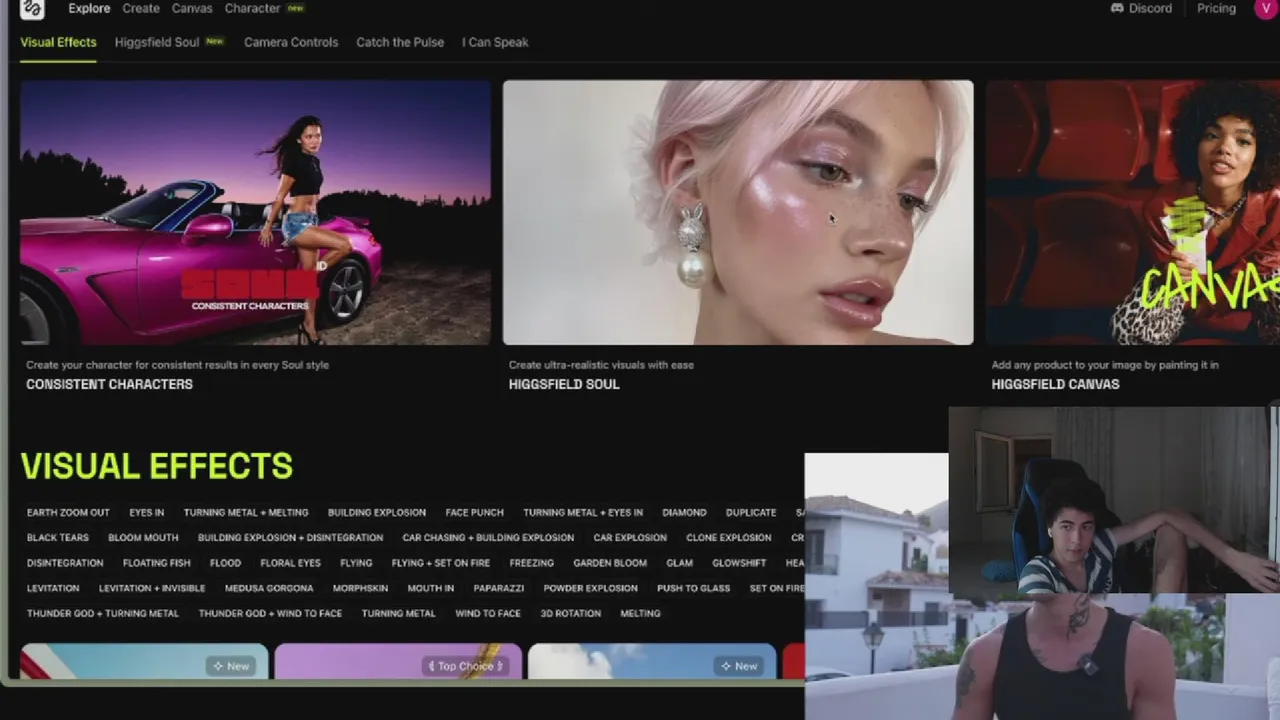Click the Higgsfield logo icon
This screenshot has width=1280, height=720.
pyautogui.click(x=32, y=8)
